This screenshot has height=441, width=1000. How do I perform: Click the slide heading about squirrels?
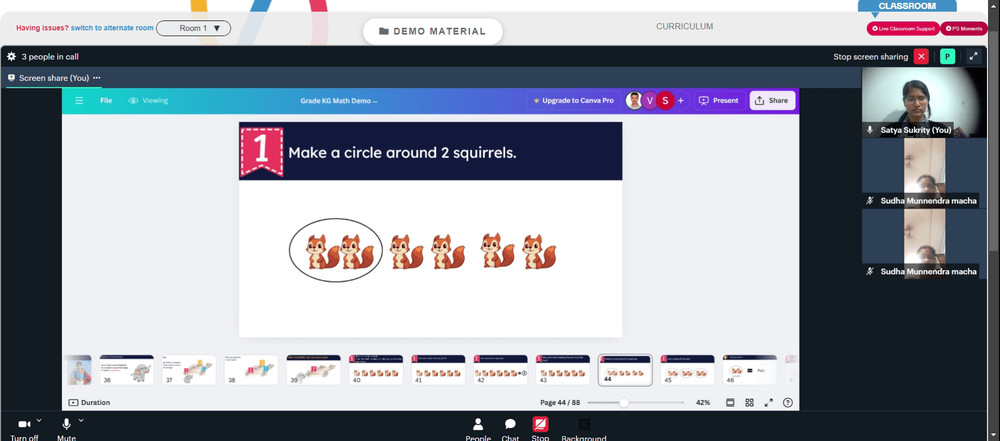[x=402, y=153]
